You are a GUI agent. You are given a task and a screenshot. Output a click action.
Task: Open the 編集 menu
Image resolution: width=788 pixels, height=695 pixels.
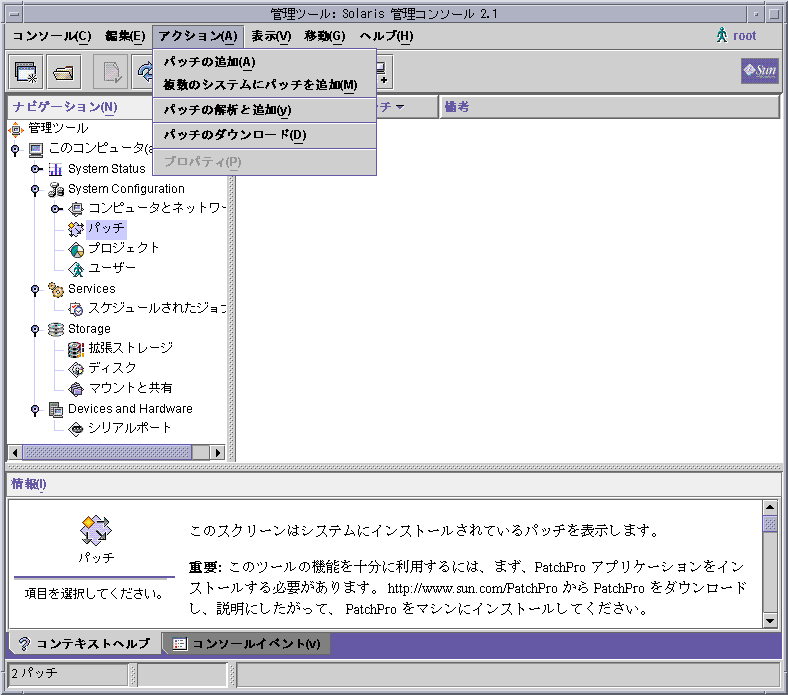point(125,36)
